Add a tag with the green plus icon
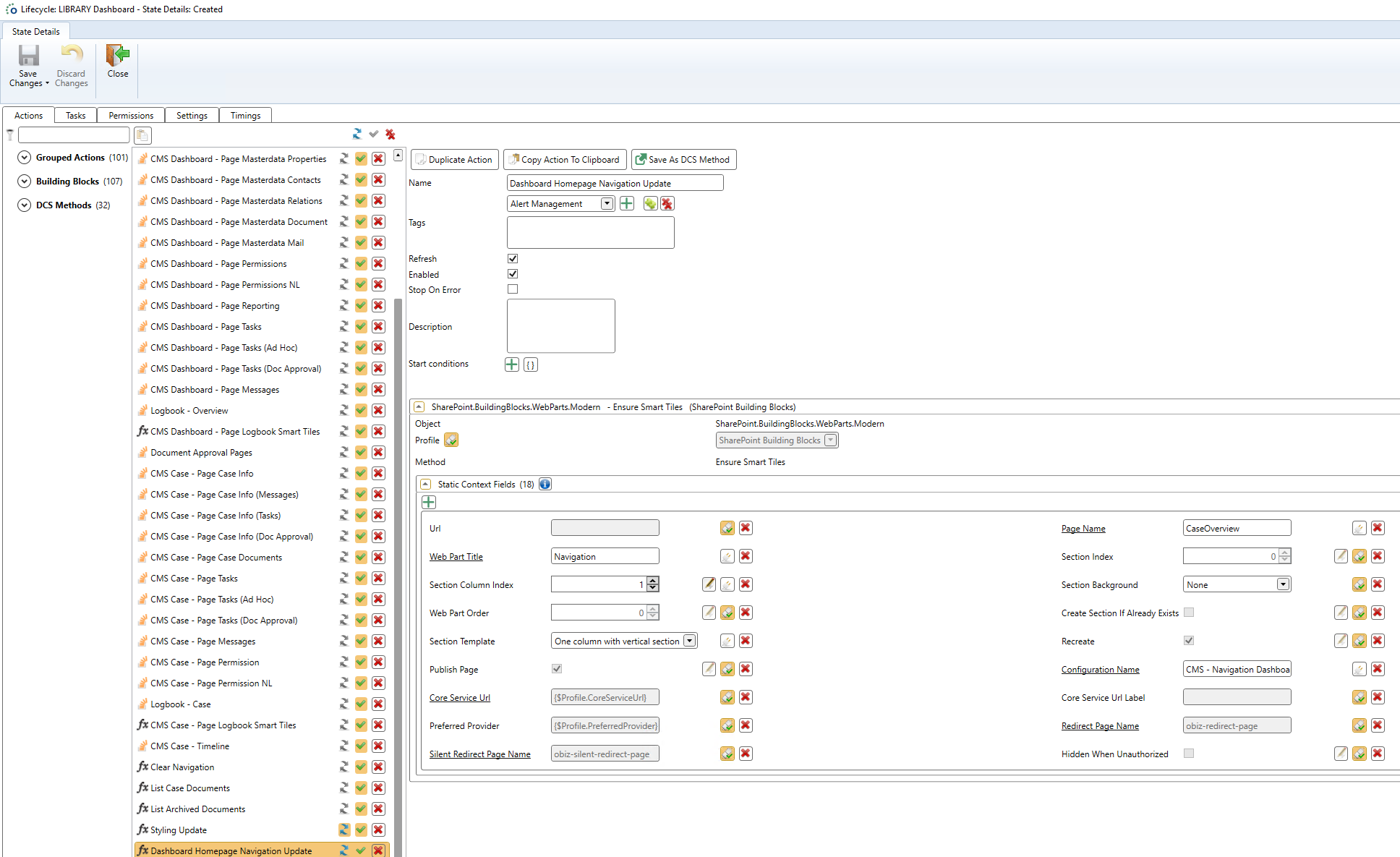 pyautogui.click(x=627, y=204)
